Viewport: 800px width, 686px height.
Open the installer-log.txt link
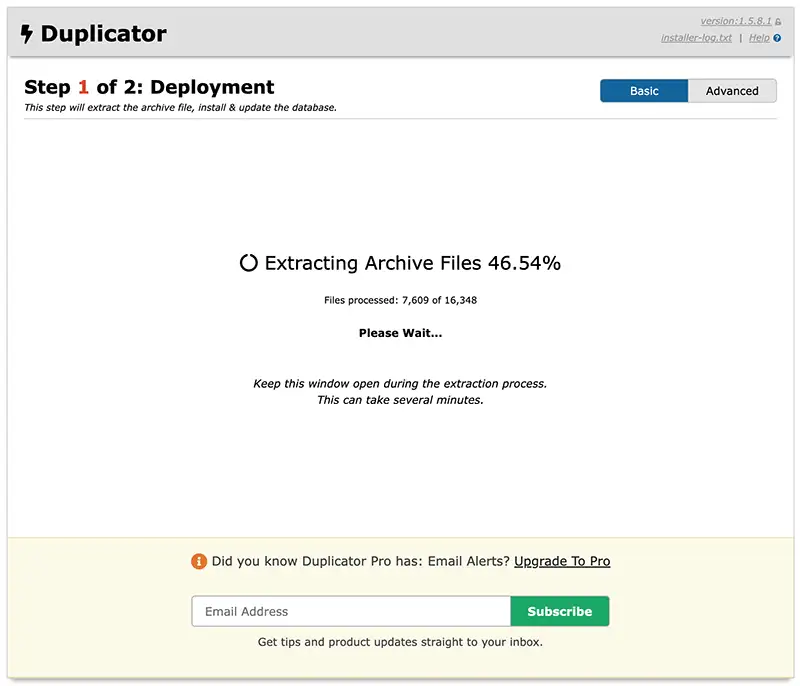(x=696, y=38)
